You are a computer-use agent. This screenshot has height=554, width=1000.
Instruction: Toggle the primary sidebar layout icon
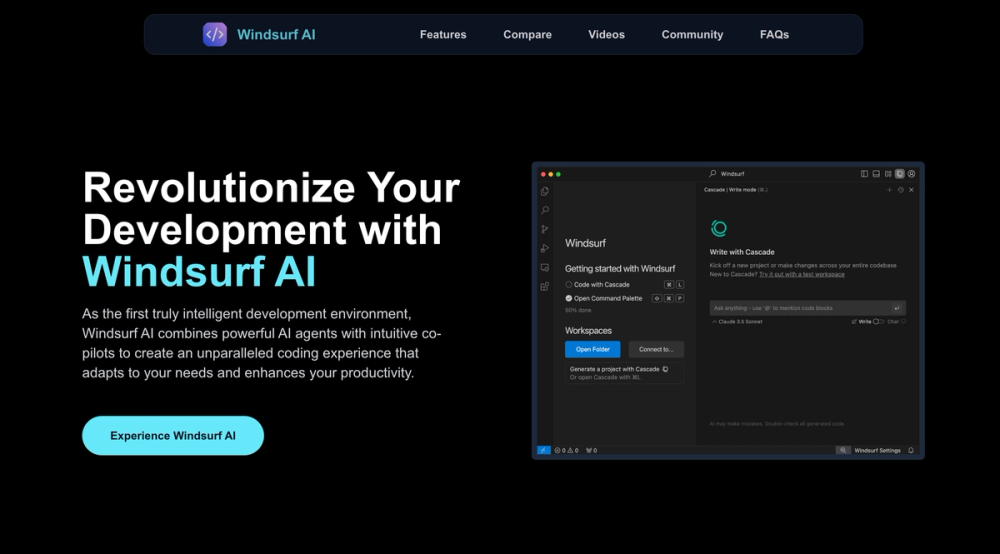point(864,173)
